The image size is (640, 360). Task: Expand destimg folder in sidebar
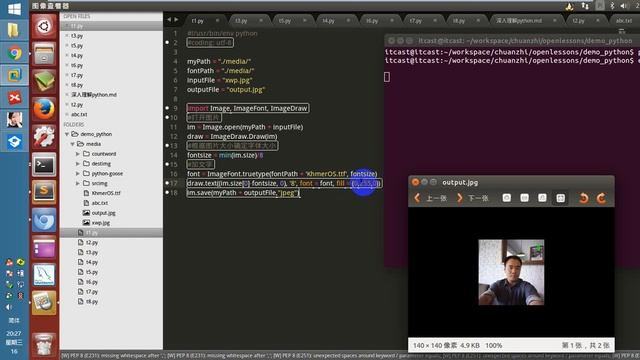[78, 164]
